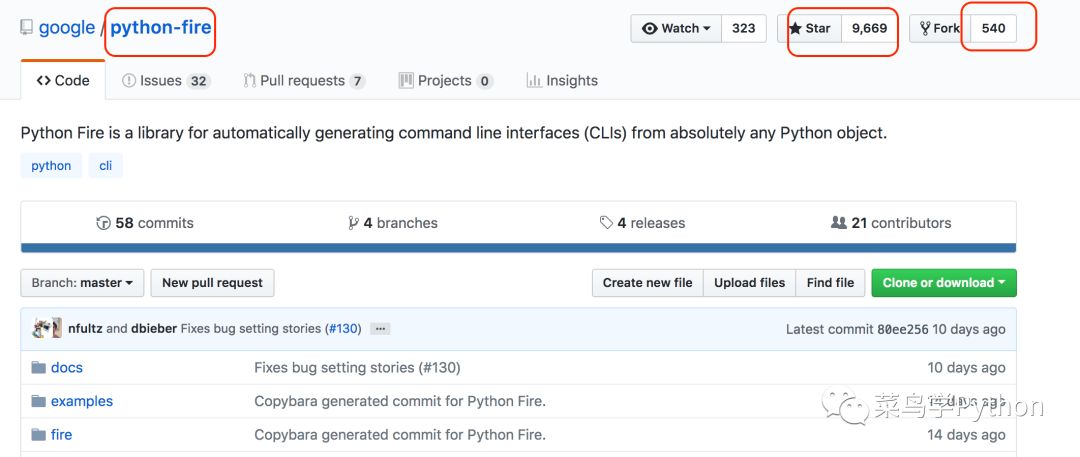
Task: Open the python-fire repository link
Action: coord(161,27)
